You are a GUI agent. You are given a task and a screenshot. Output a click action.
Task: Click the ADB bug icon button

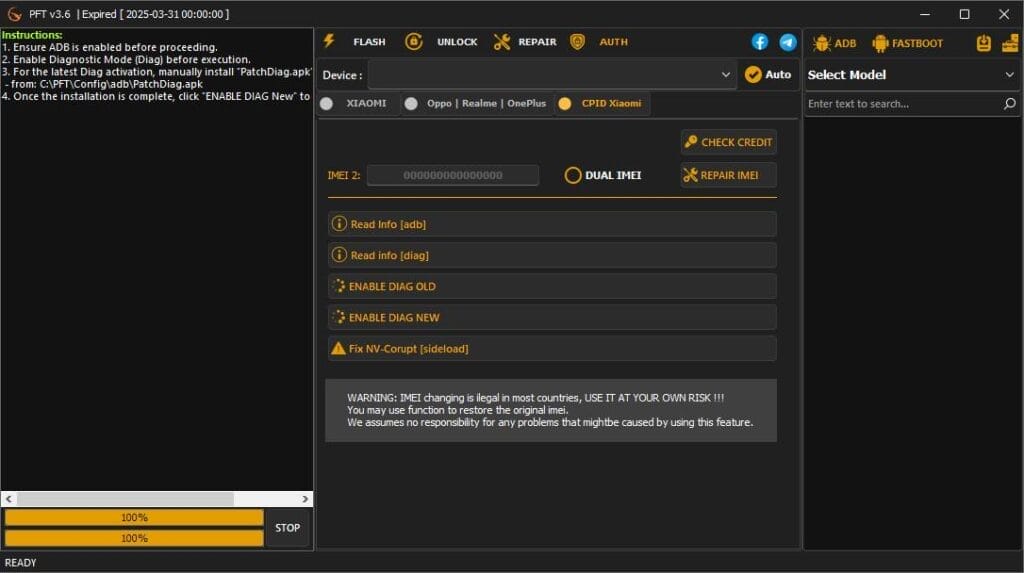coord(835,43)
